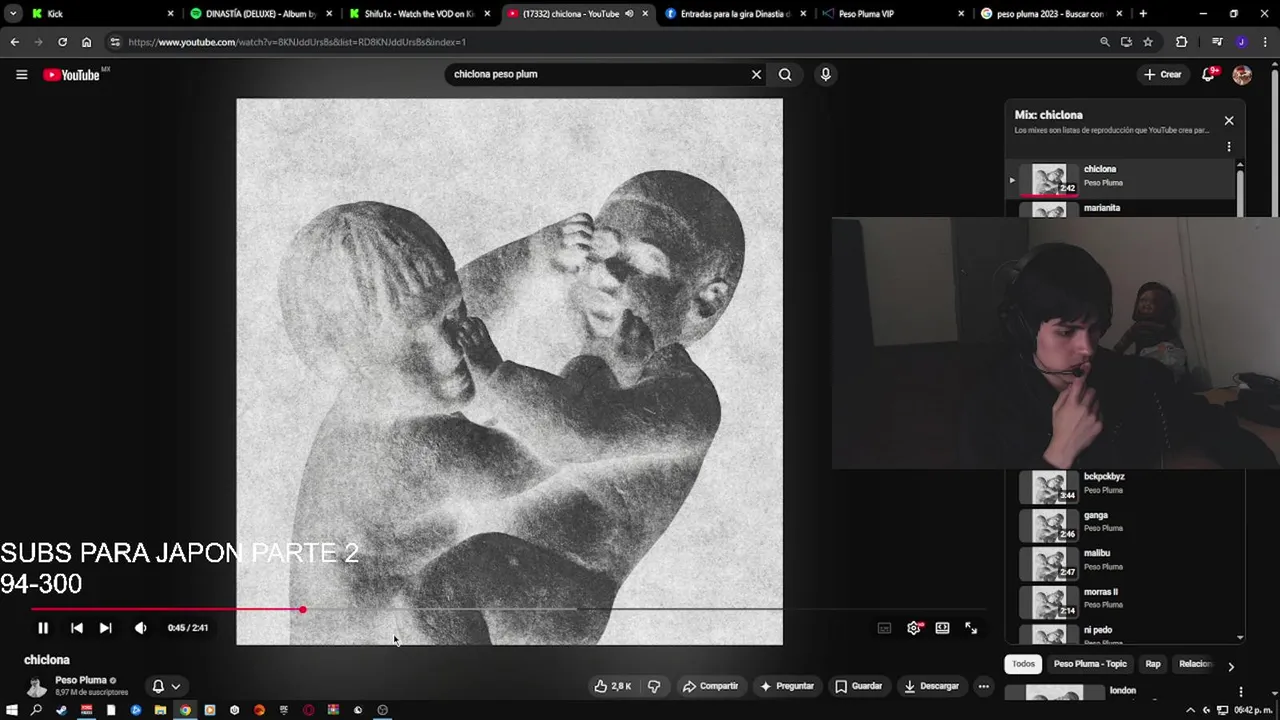Bookmark this page with the star
This screenshot has height=720, width=1280.
(1148, 42)
